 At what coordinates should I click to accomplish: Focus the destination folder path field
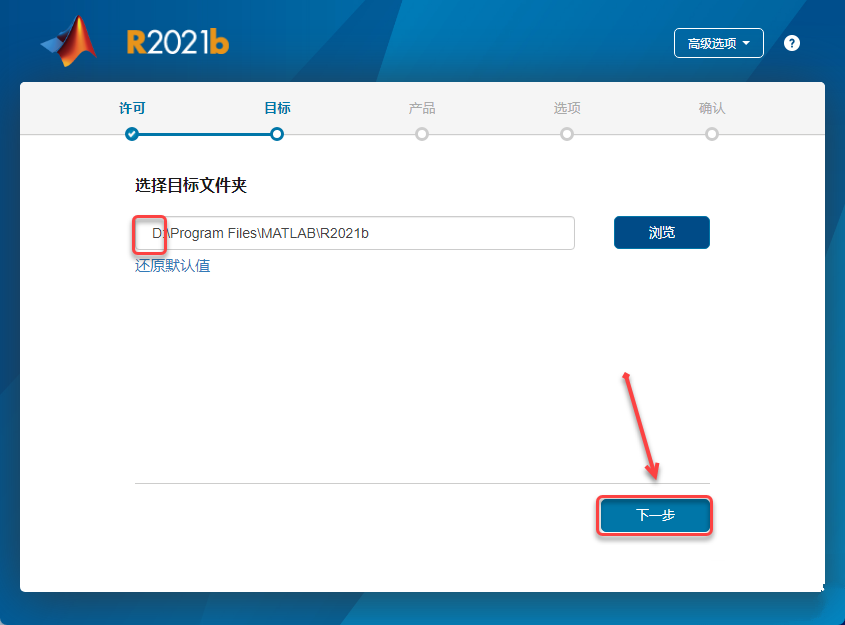pyautogui.click(x=355, y=233)
